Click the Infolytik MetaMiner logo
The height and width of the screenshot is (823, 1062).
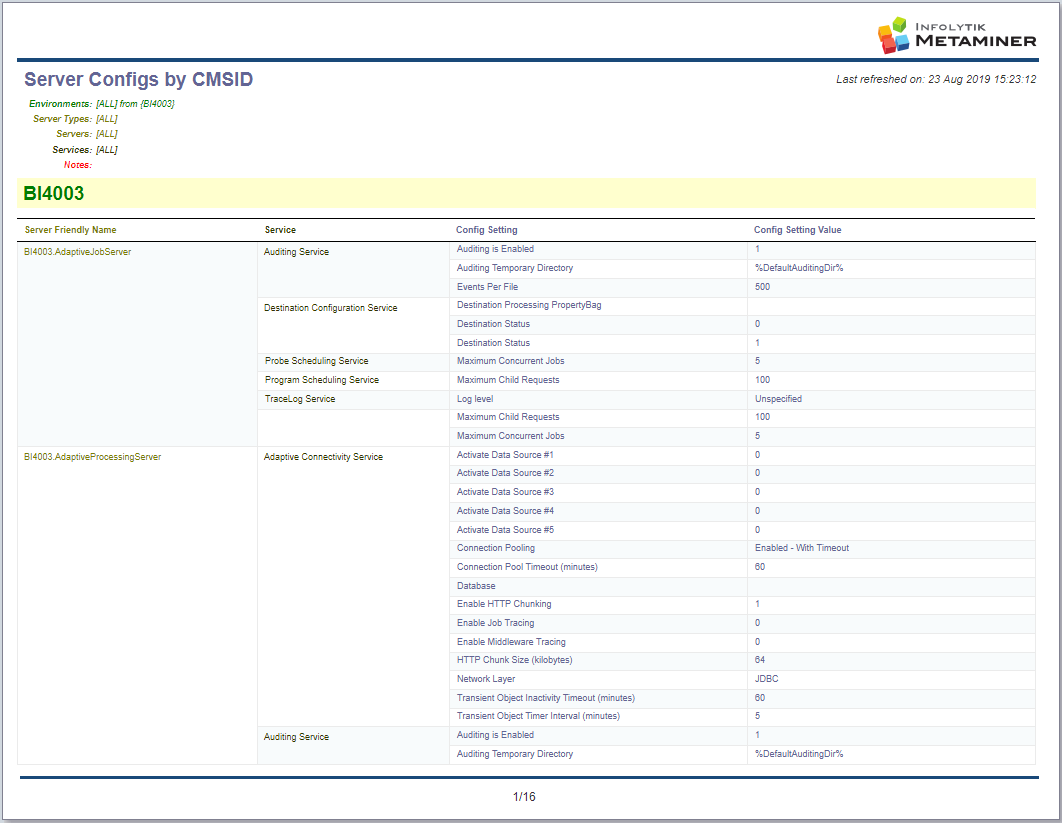coord(956,35)
